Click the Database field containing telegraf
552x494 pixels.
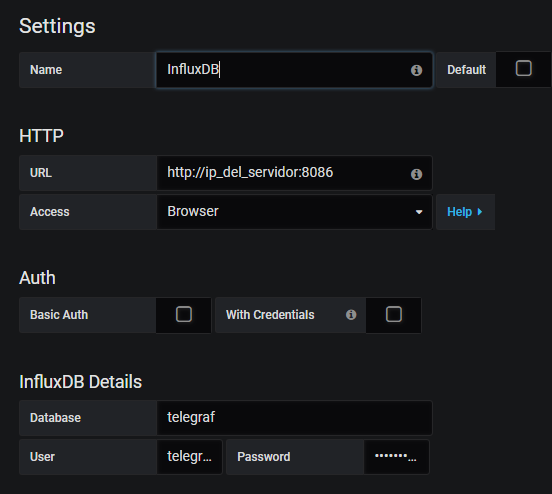(294, 418)
